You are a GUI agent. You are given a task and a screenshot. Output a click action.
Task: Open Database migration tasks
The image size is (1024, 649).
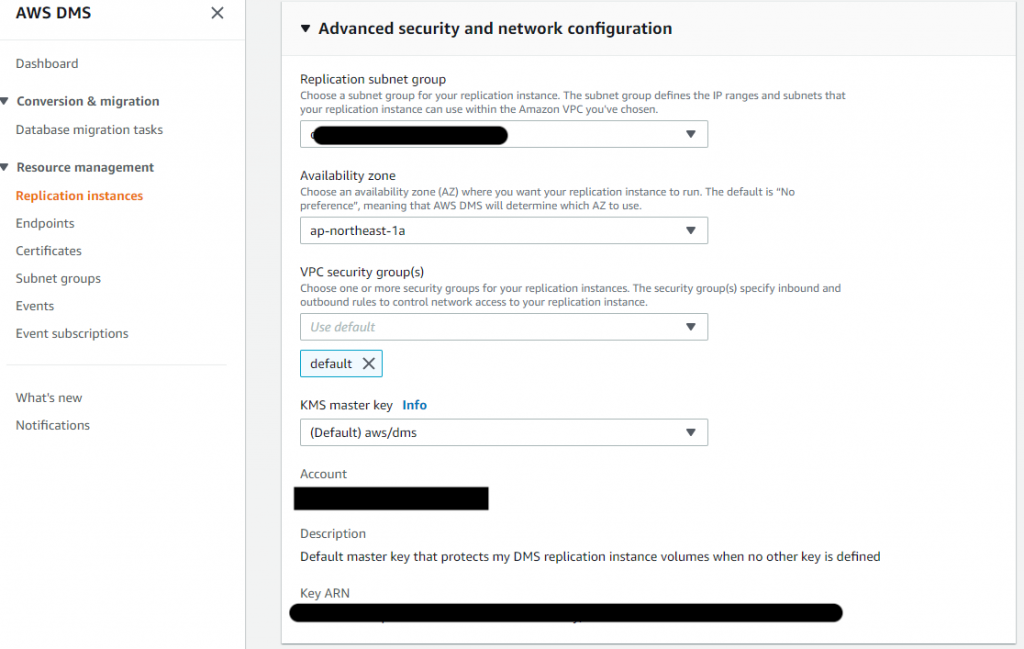click(89, 130)
